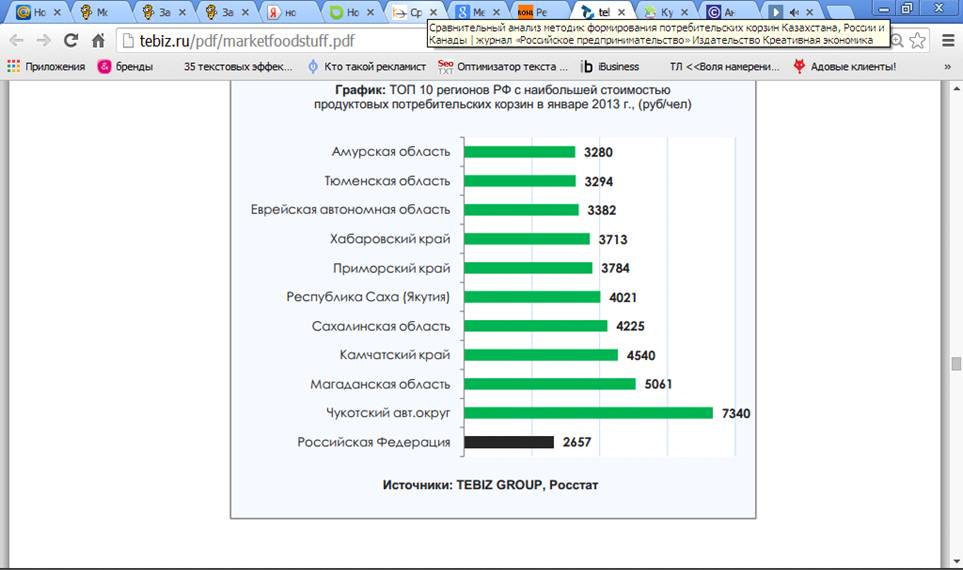Click the Еврейская автономная область label
This screenshot has height=570, width=963.
pyautogui.click(x=350, y=209)
